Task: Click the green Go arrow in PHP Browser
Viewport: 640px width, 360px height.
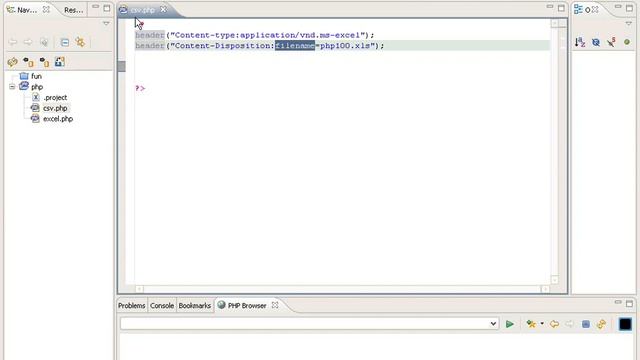Action: (509, 324)
